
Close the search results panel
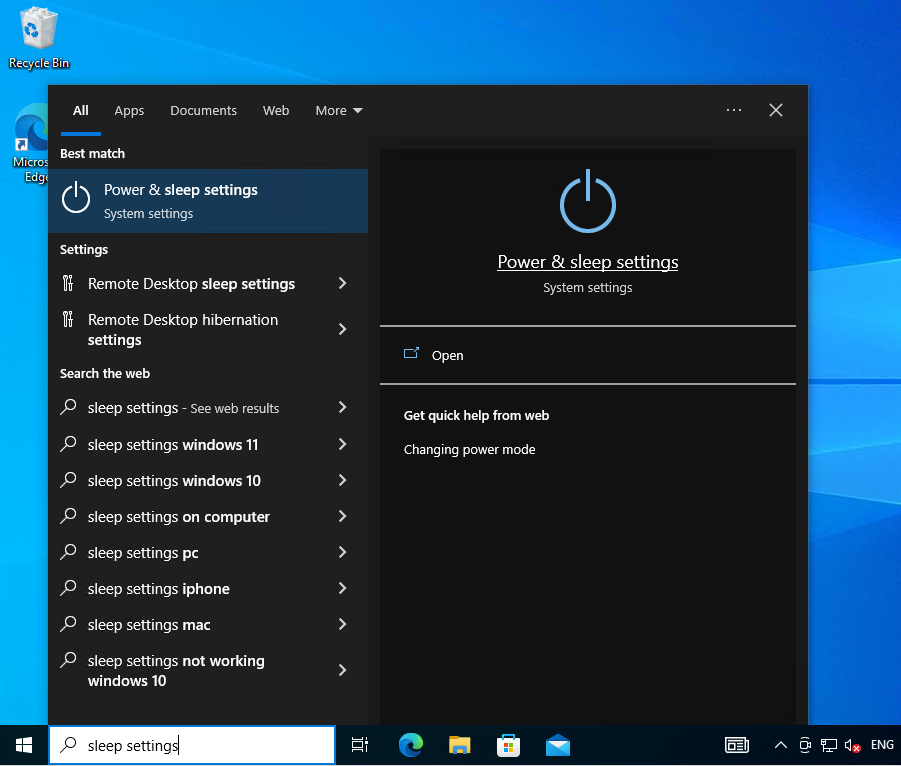[776, 110]
